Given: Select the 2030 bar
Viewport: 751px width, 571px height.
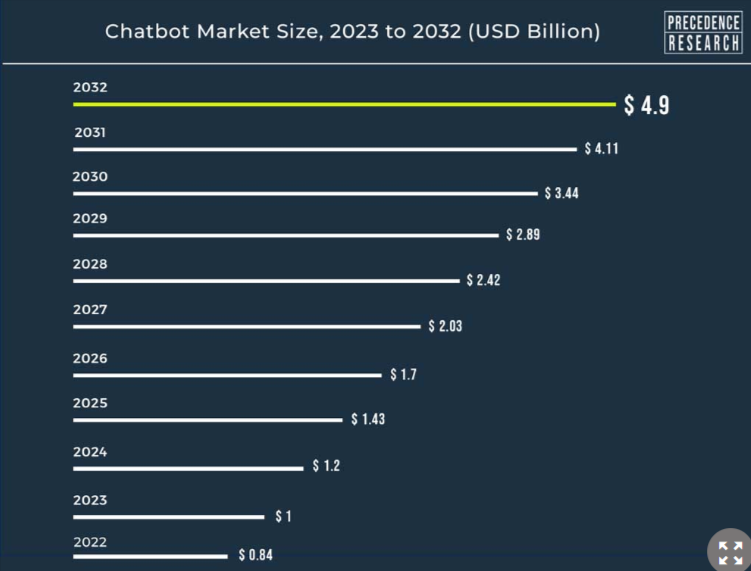Looking at the screenshot, I should (x=305, y=193).
